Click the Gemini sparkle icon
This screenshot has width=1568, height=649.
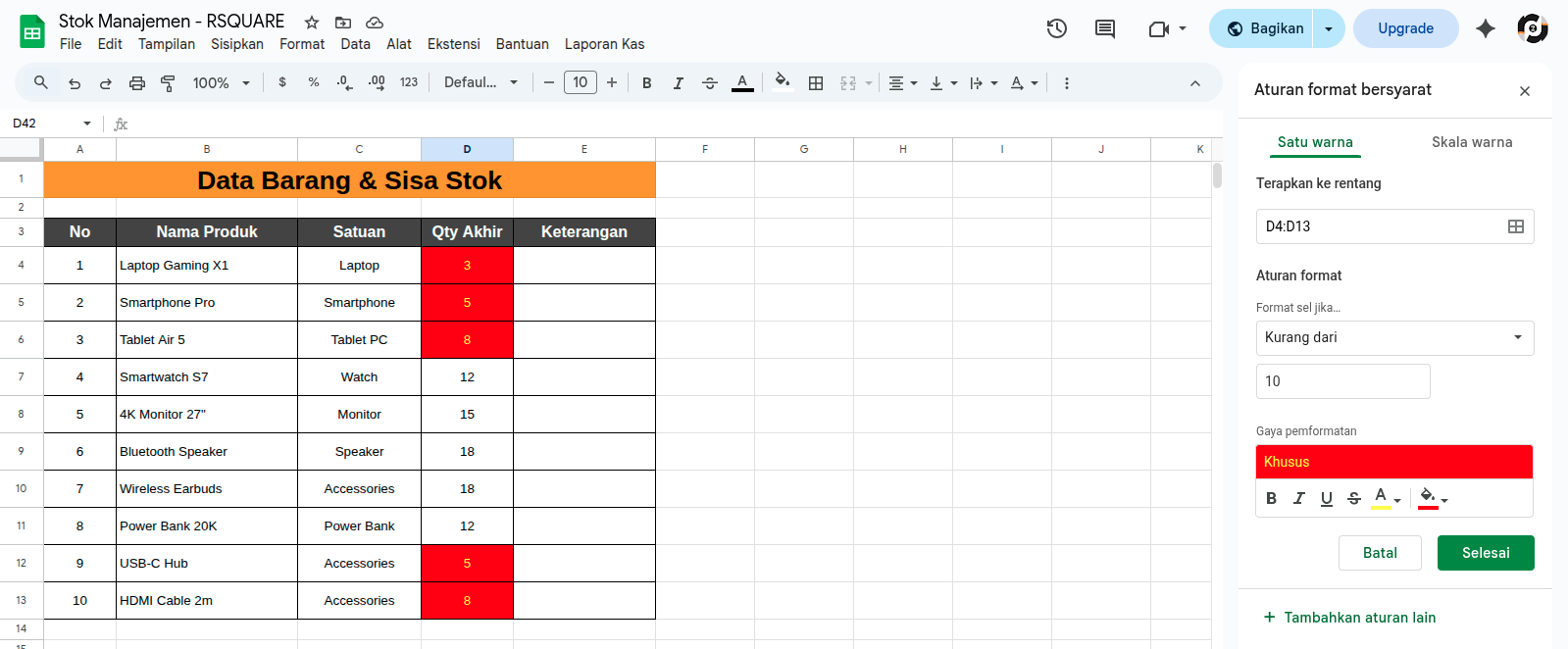1486,28
